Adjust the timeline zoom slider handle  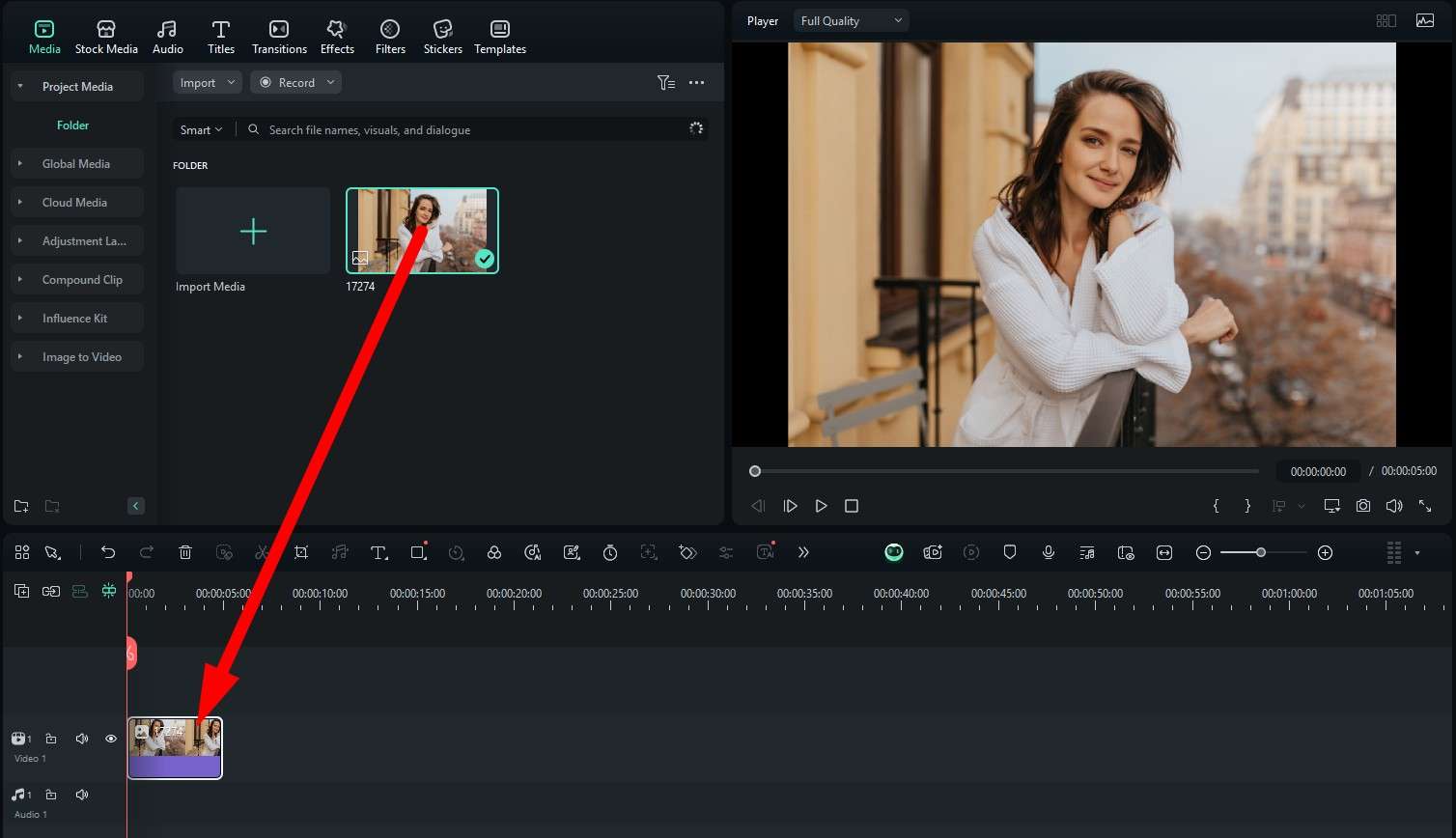coord(1261,552)
